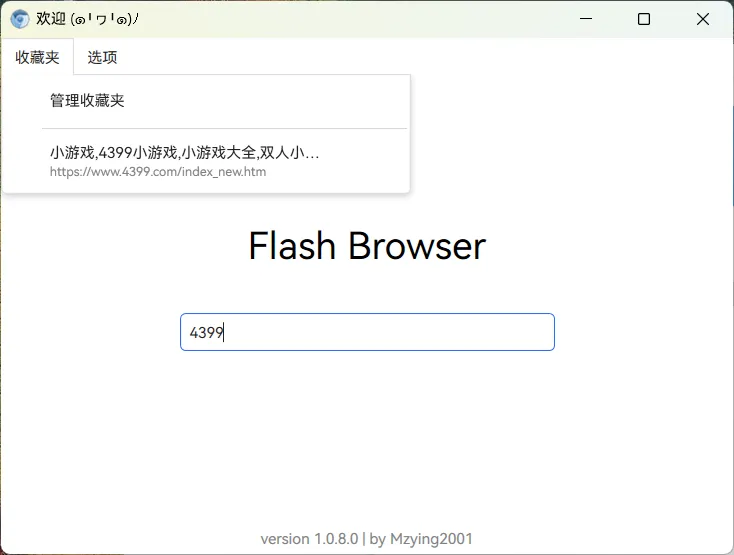Click the version 1.0.8.0 by Mzying2001 footer text
Viewport: 734px width, 555px height.
[367, 539]
